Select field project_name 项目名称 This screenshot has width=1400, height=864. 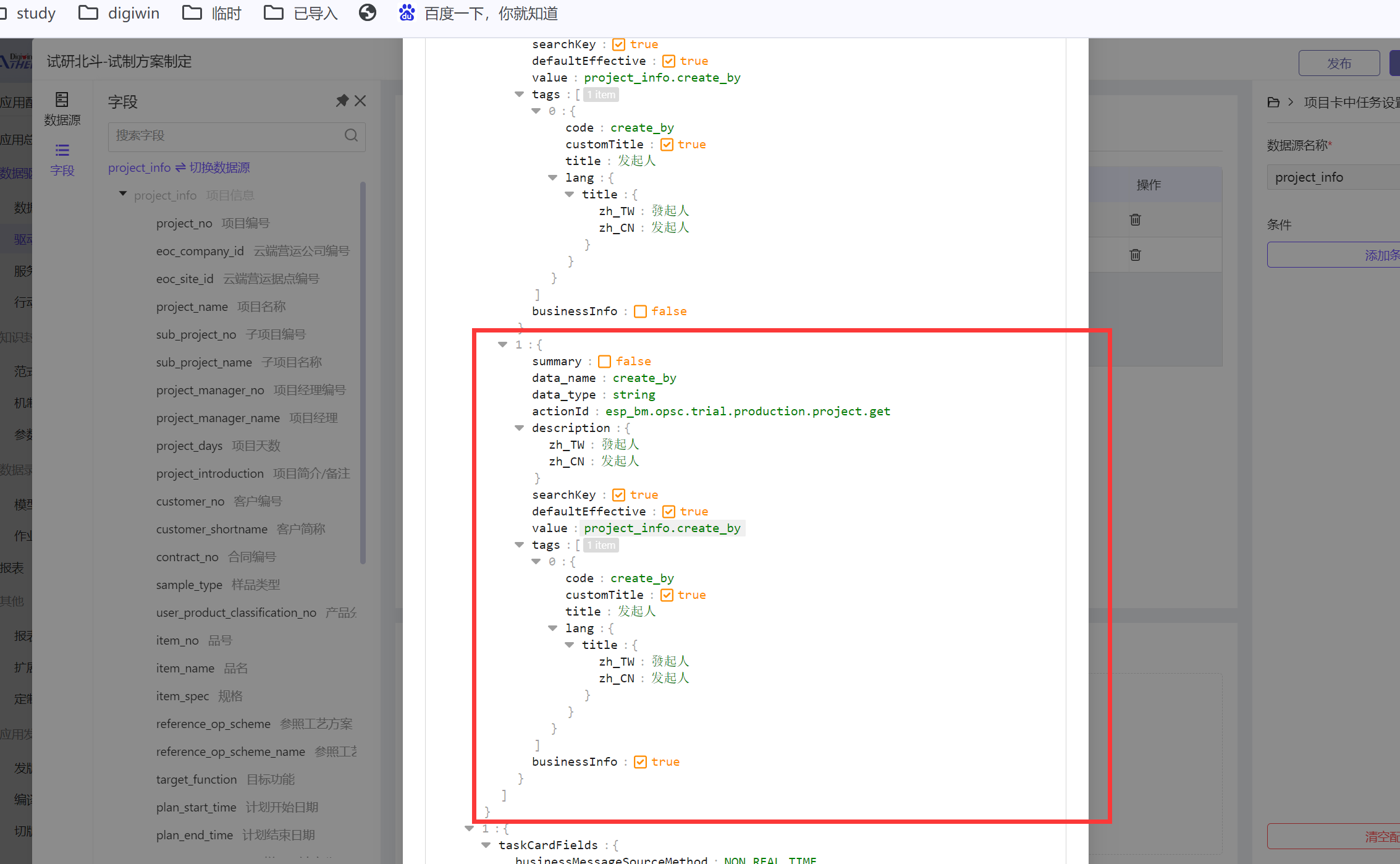click(221, 307)
